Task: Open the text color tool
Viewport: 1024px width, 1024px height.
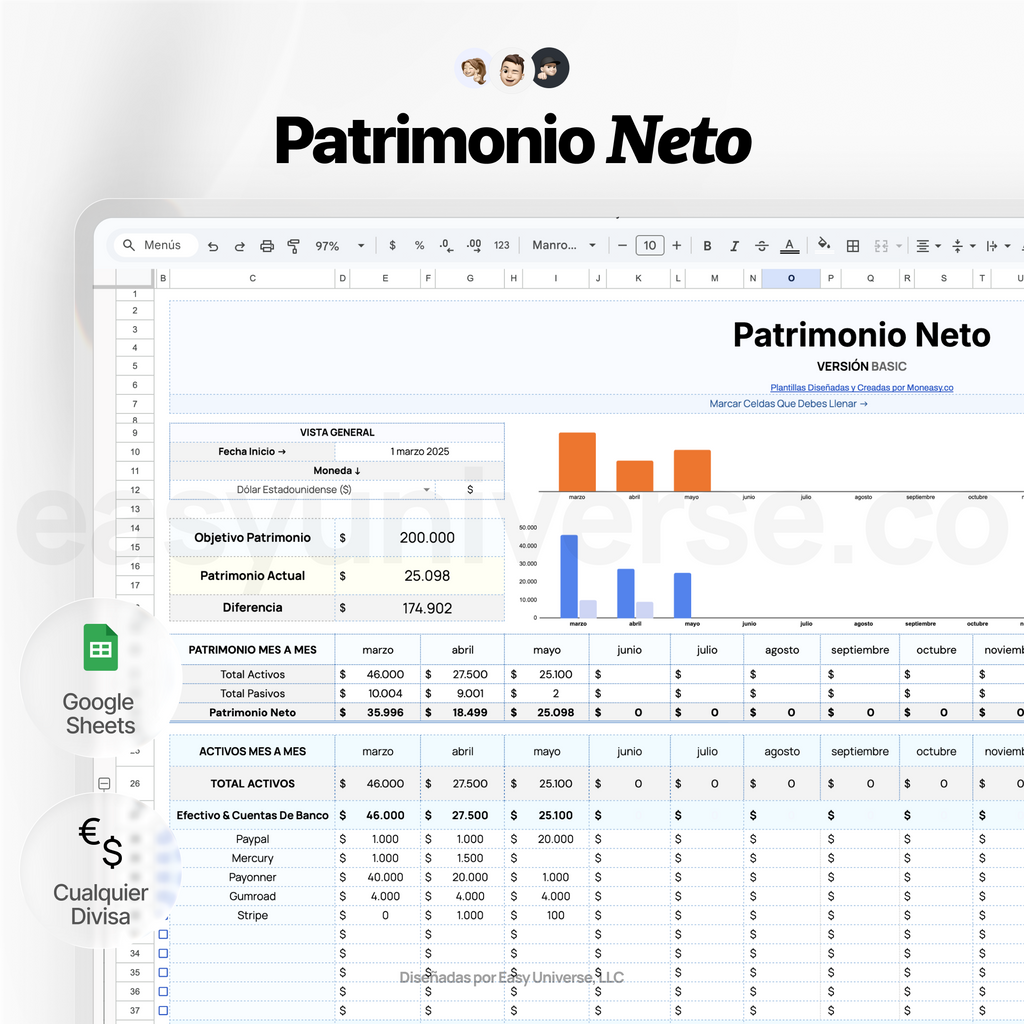Action: [x=789, y=245]
